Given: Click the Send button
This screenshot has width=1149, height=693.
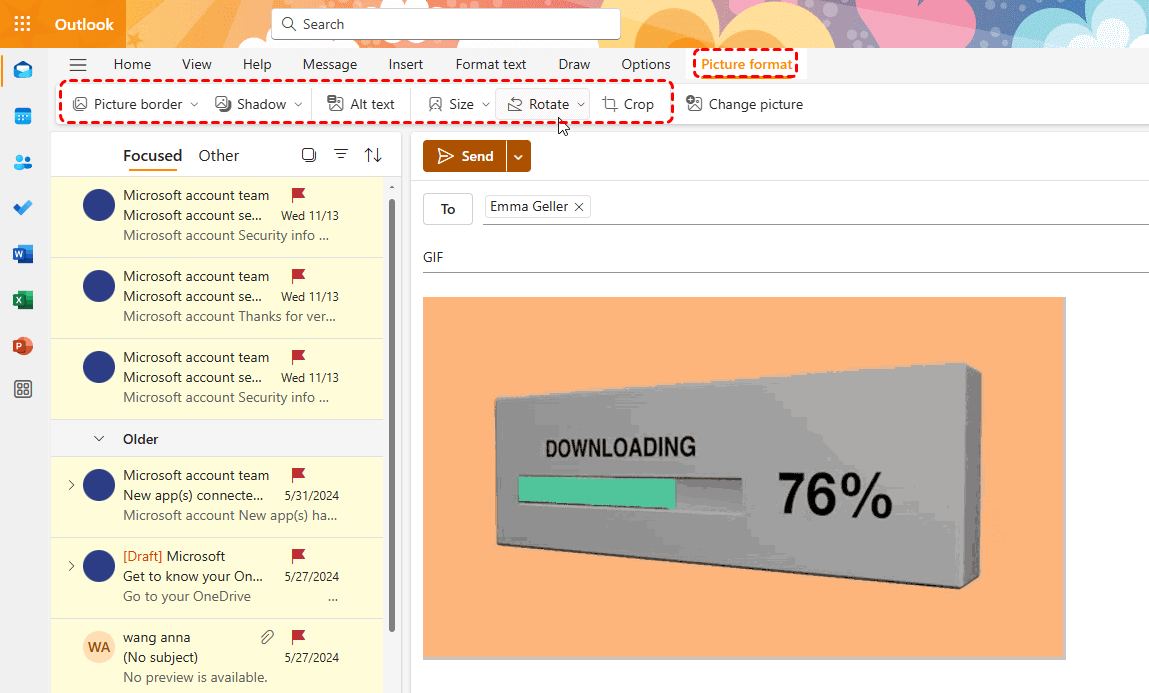Looking at the screenshot, I should pyautogui.click(x=465, y=156).
